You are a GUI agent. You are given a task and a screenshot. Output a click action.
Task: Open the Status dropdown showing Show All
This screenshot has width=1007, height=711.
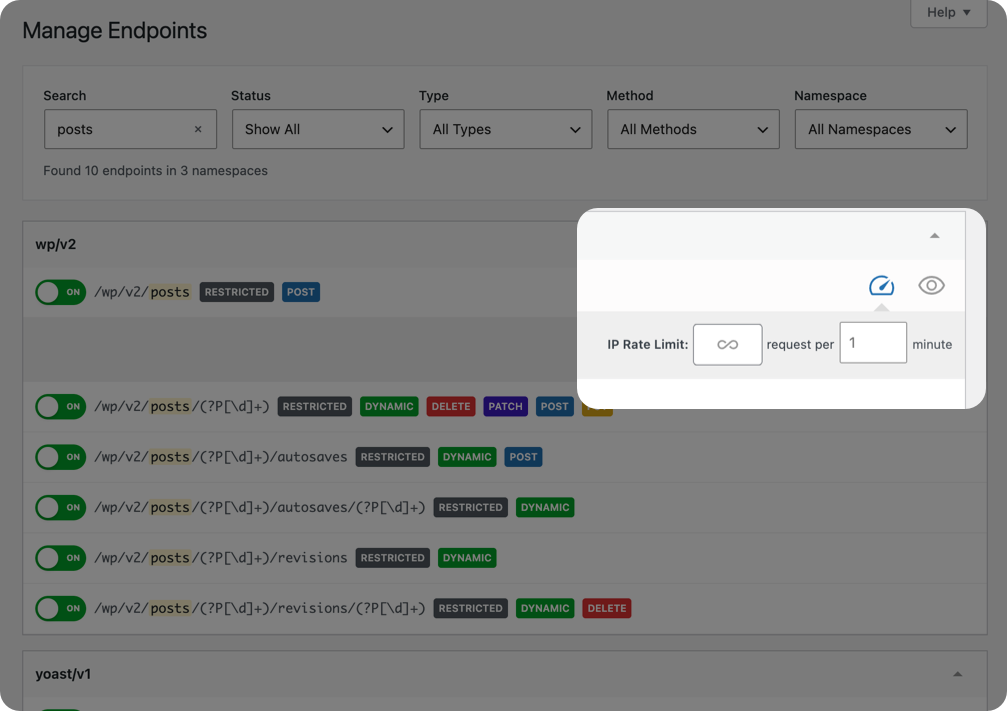tap(318, 129)
